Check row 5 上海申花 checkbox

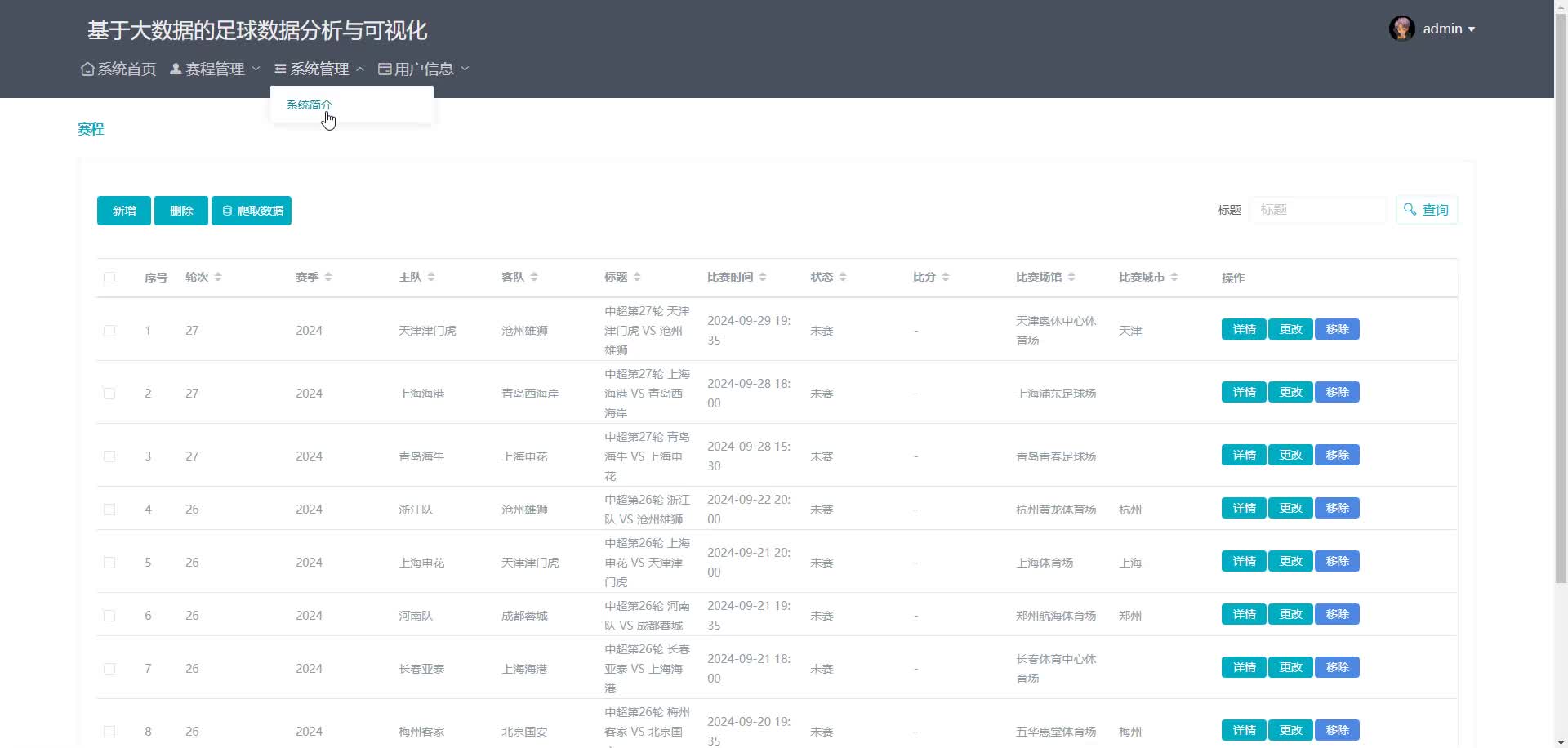[109, 563]
